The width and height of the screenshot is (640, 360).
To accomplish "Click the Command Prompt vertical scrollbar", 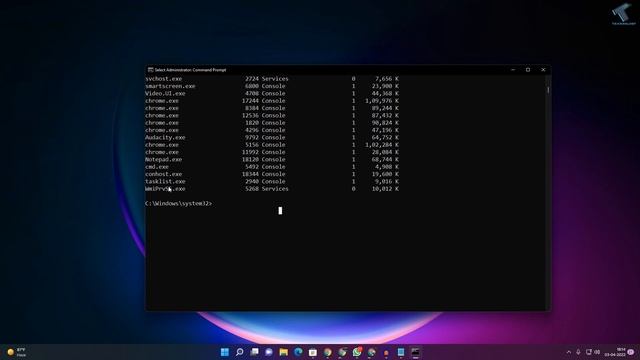I will [x=548, y=192].
